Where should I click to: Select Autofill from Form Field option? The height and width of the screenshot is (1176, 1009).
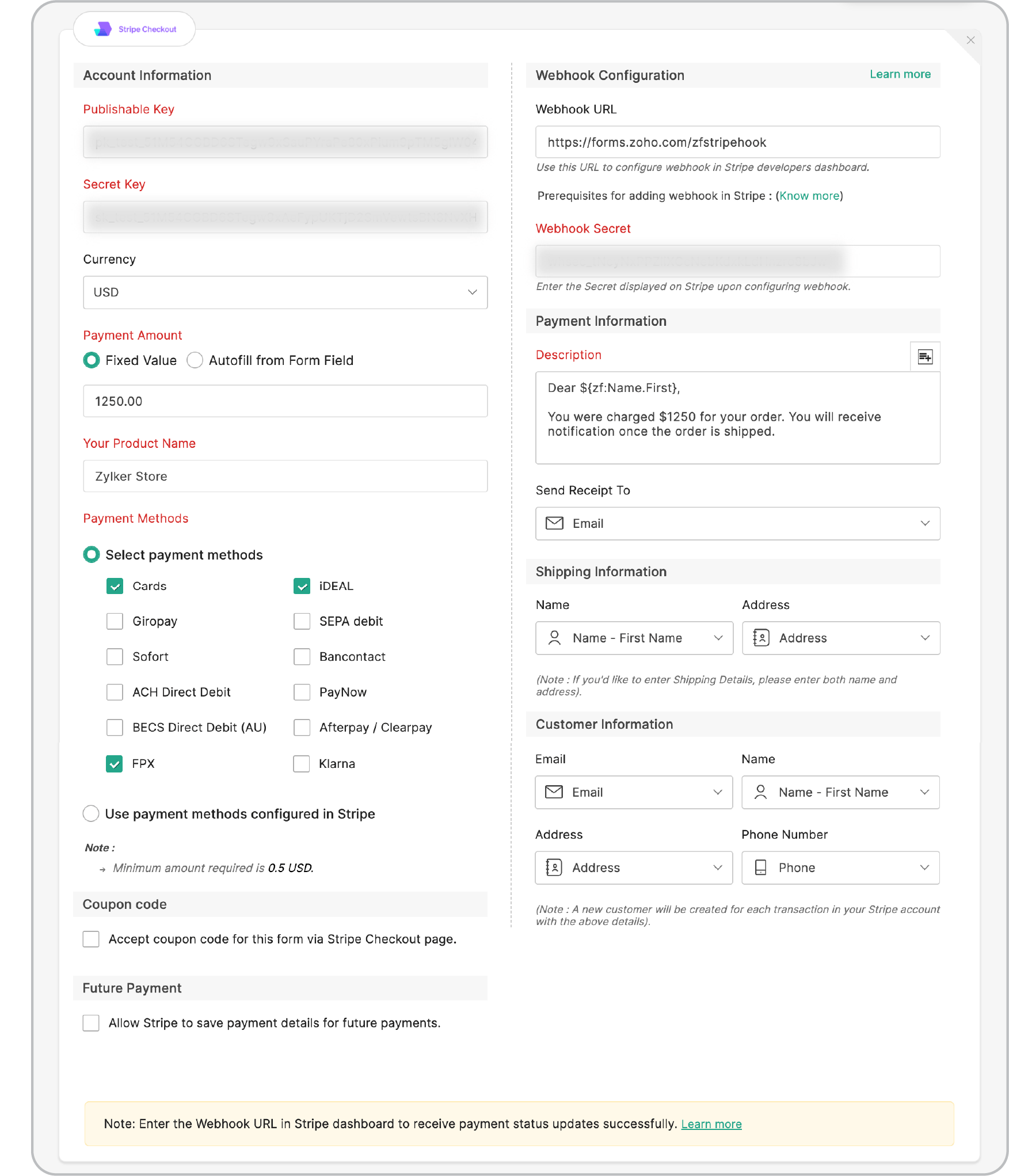pyautogui.click(x=195, y=360)
